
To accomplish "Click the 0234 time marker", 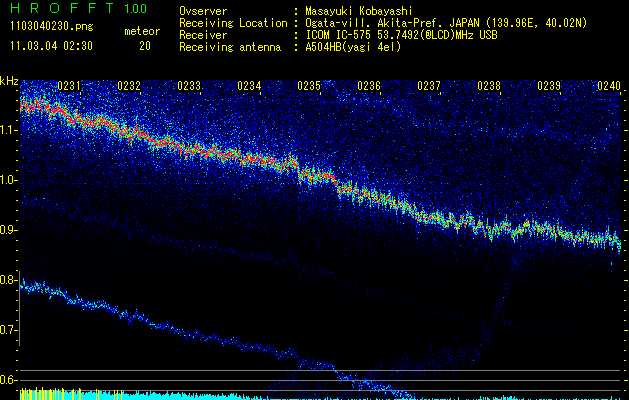I will tap(249, 86).
